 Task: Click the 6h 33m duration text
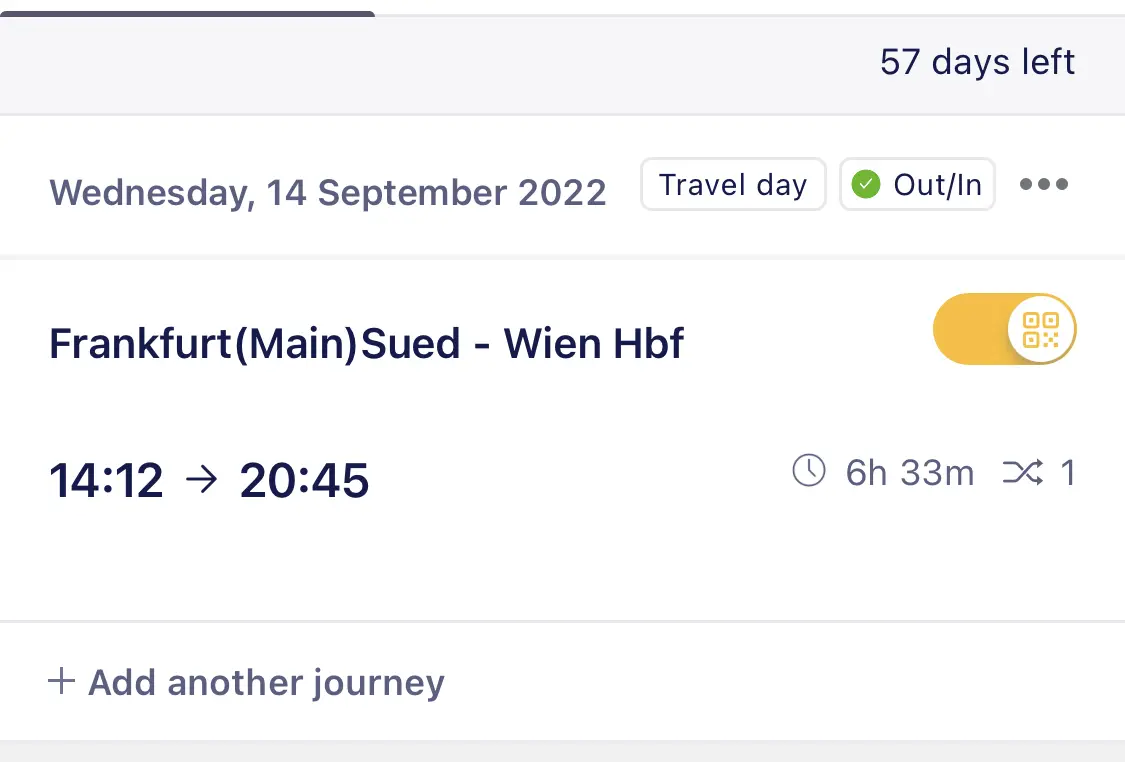click(909, 472)
